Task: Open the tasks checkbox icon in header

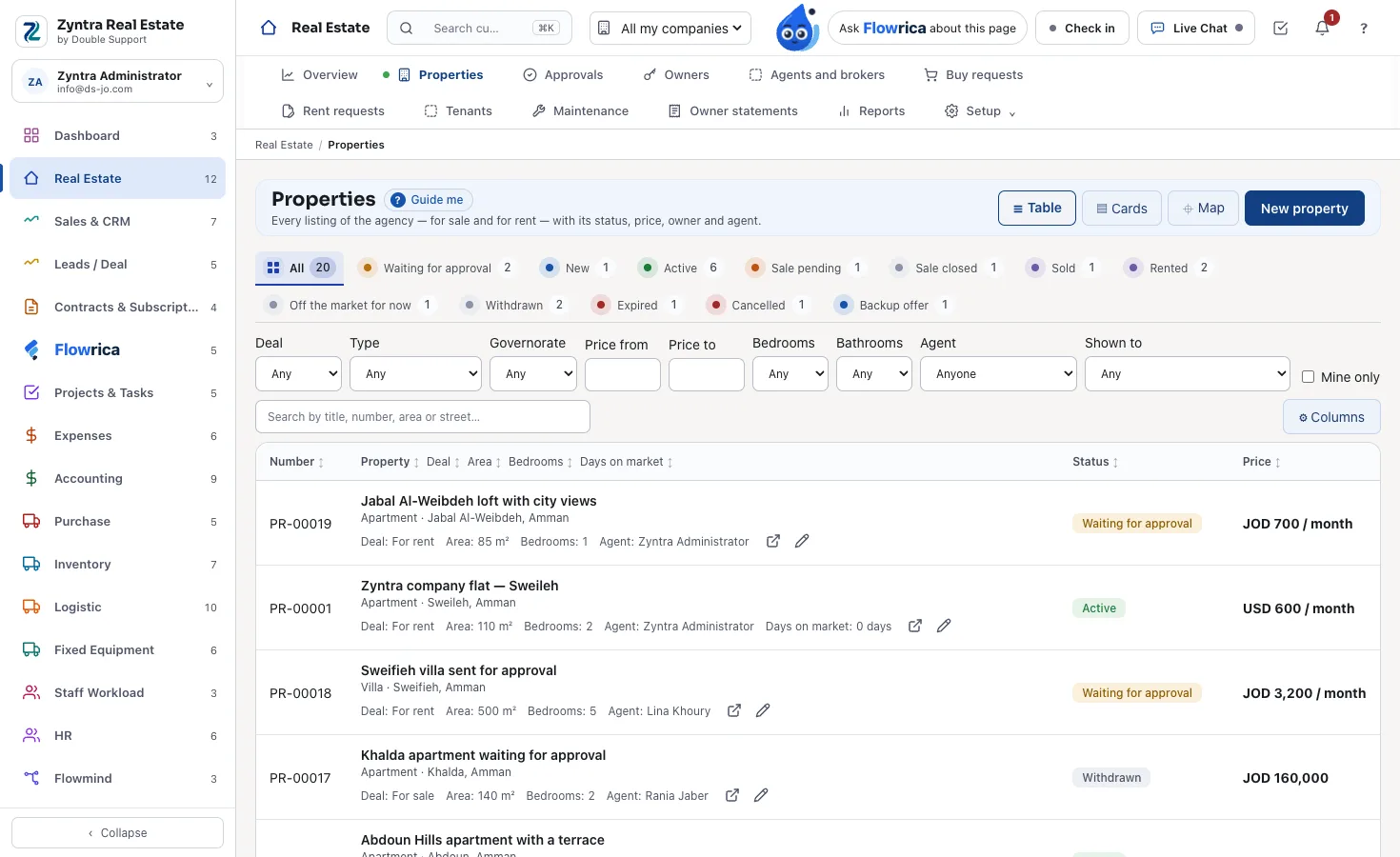Action: tap(1281, 29)
